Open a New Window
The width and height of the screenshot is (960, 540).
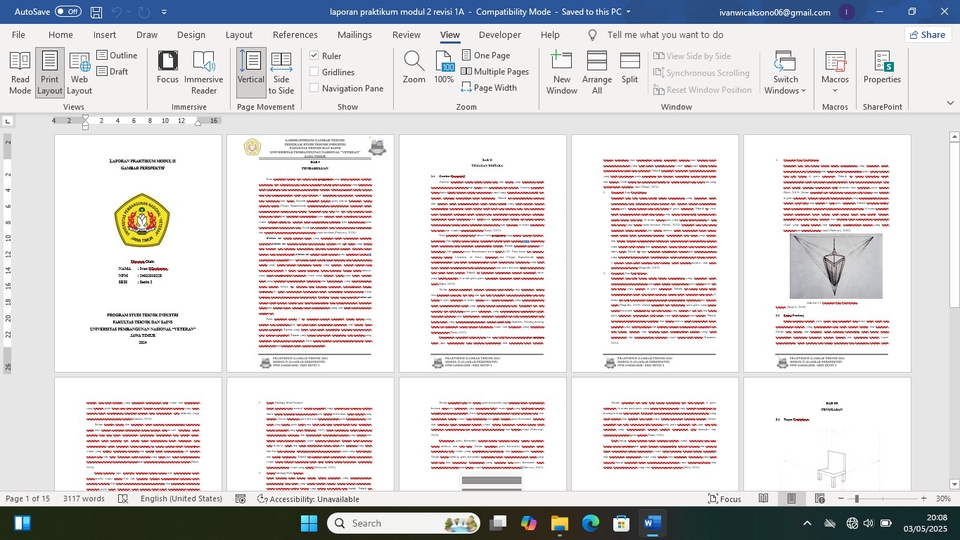click(561, 73)
